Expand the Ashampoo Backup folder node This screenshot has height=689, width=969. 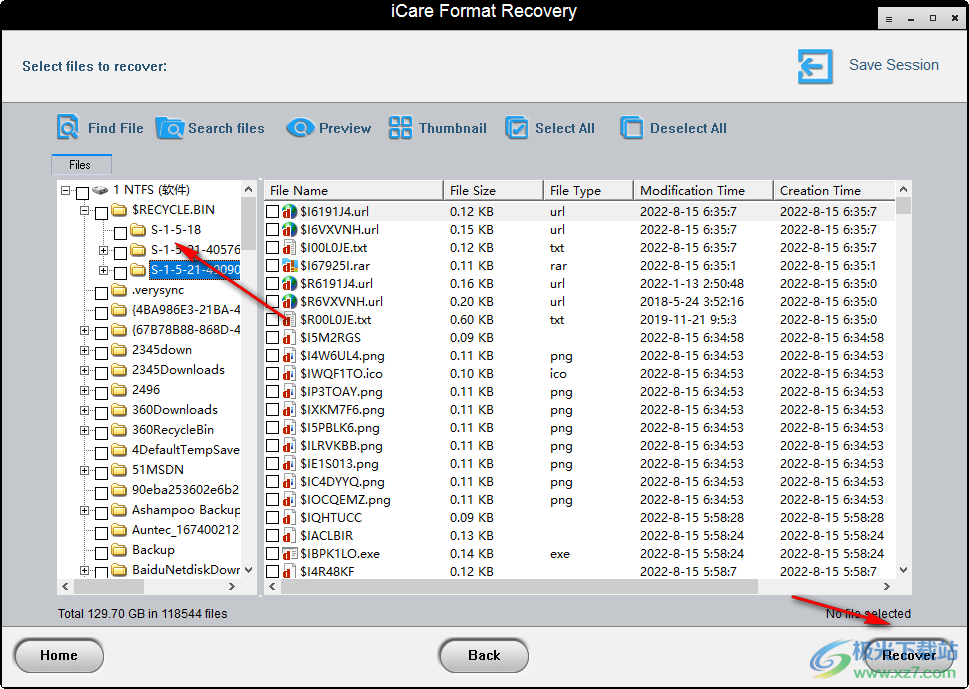coord(85,510)
